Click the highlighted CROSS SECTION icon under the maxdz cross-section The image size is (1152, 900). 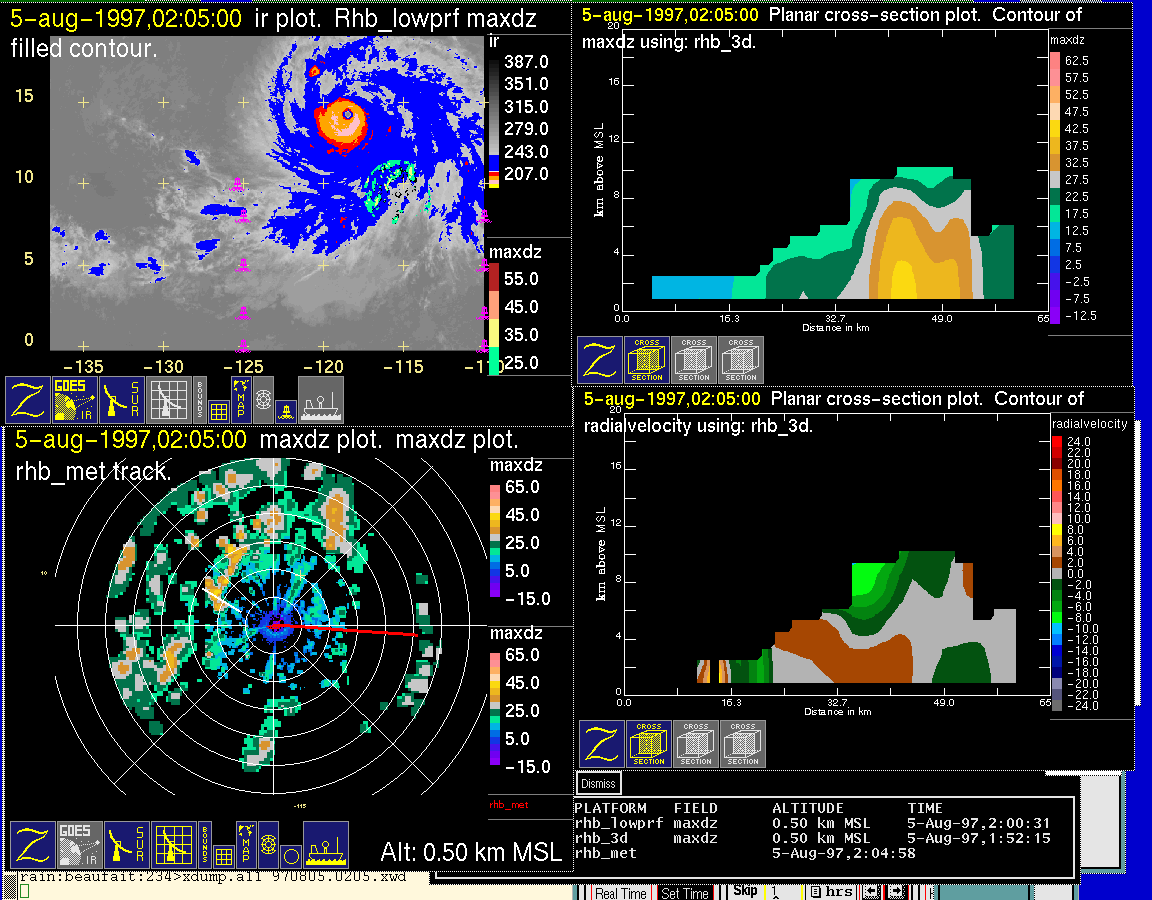pyautogui.click(x=647, y=360)
